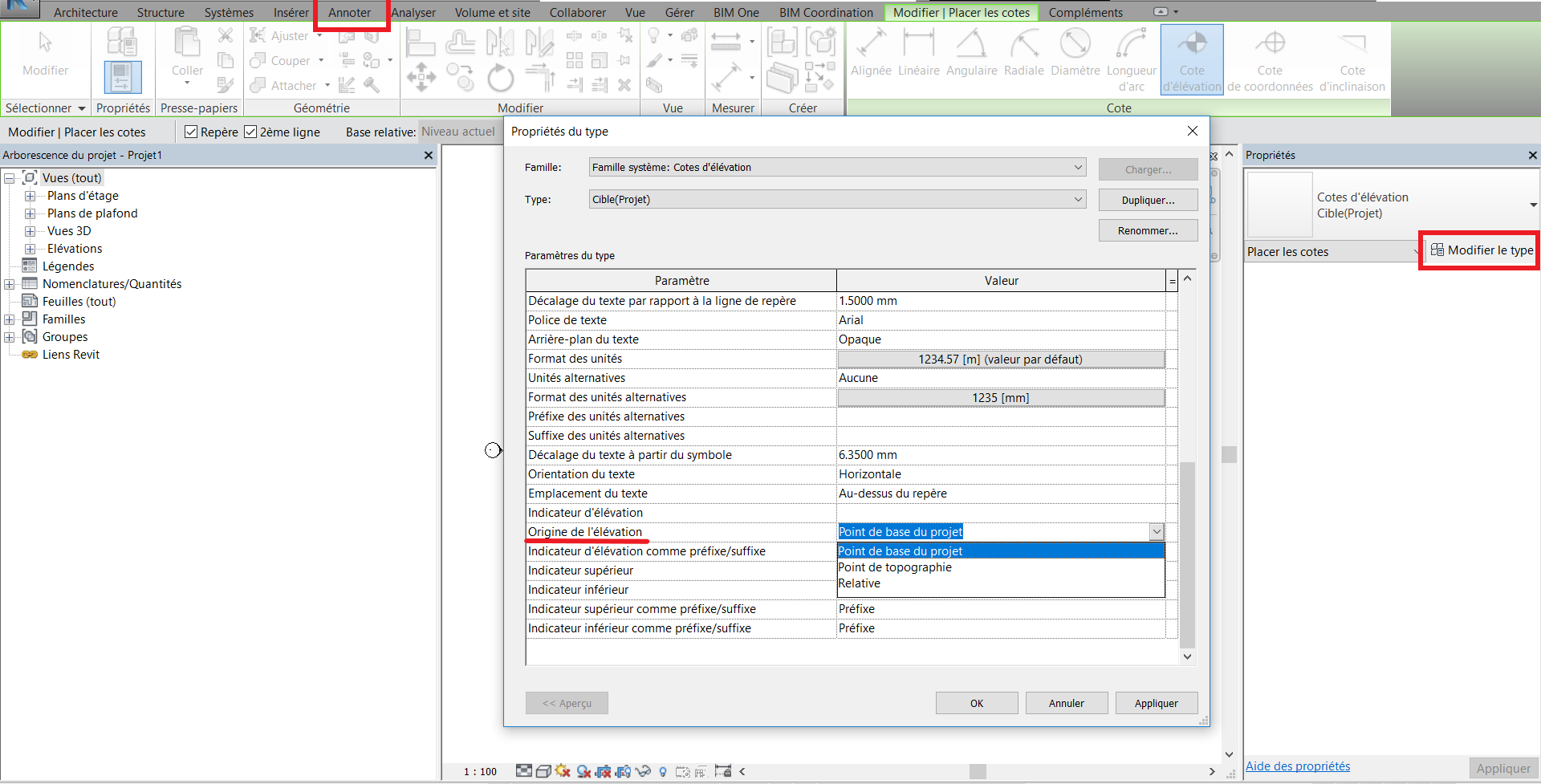This screenshot has height=784, width=1541.
Task: Choose the Angulaire dimension tool
Action: [971, 54]
